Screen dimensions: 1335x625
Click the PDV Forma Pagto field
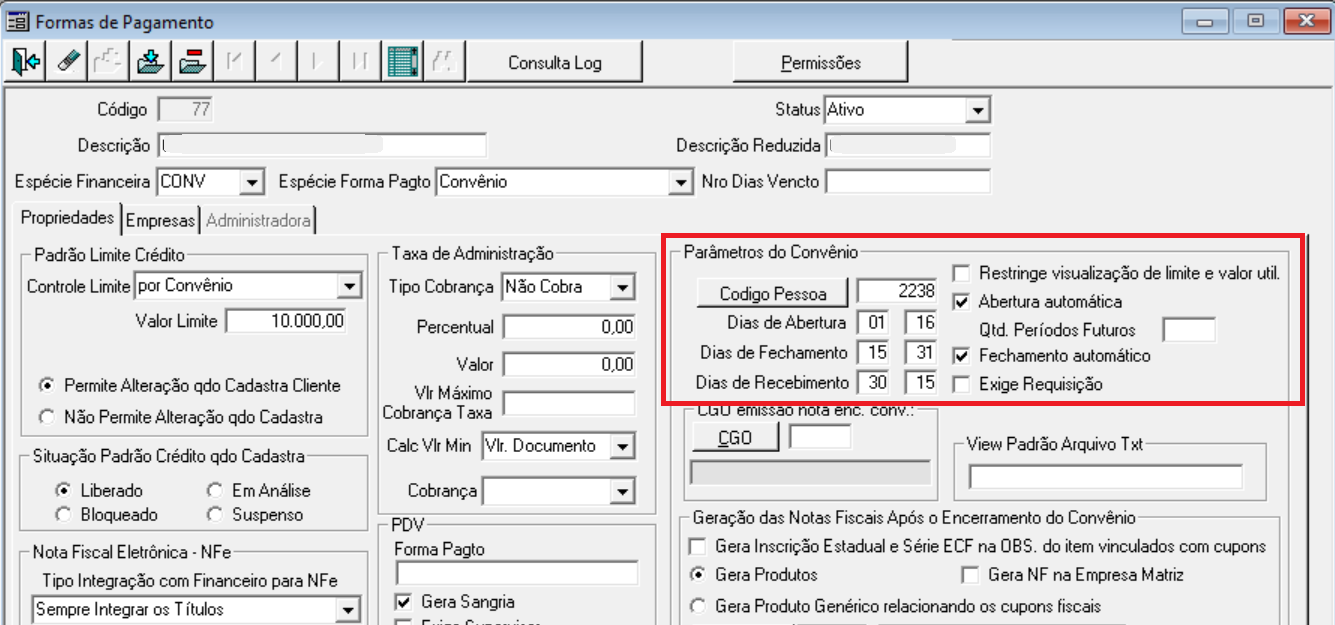517,573
